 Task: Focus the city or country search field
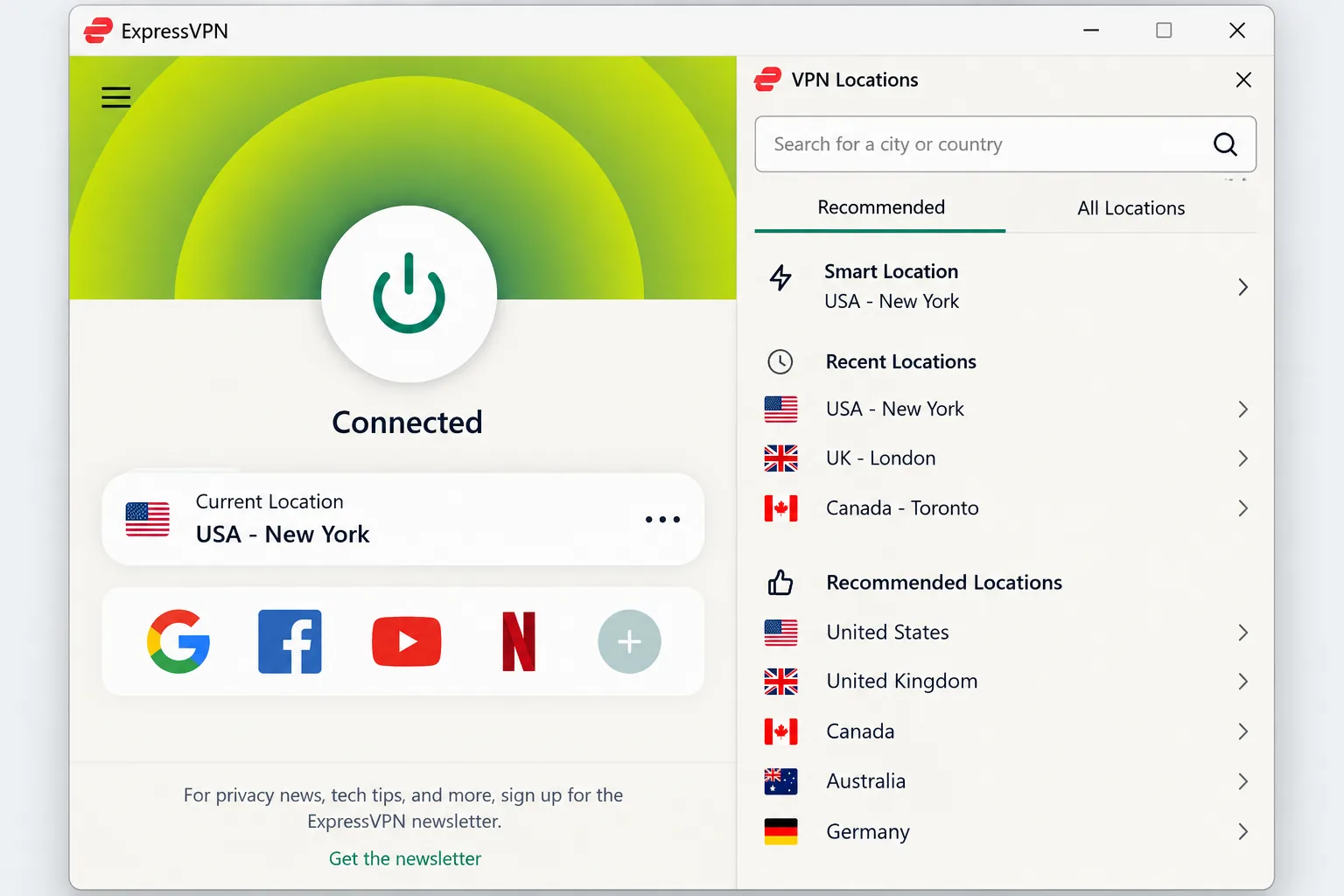coord(1005,144)
